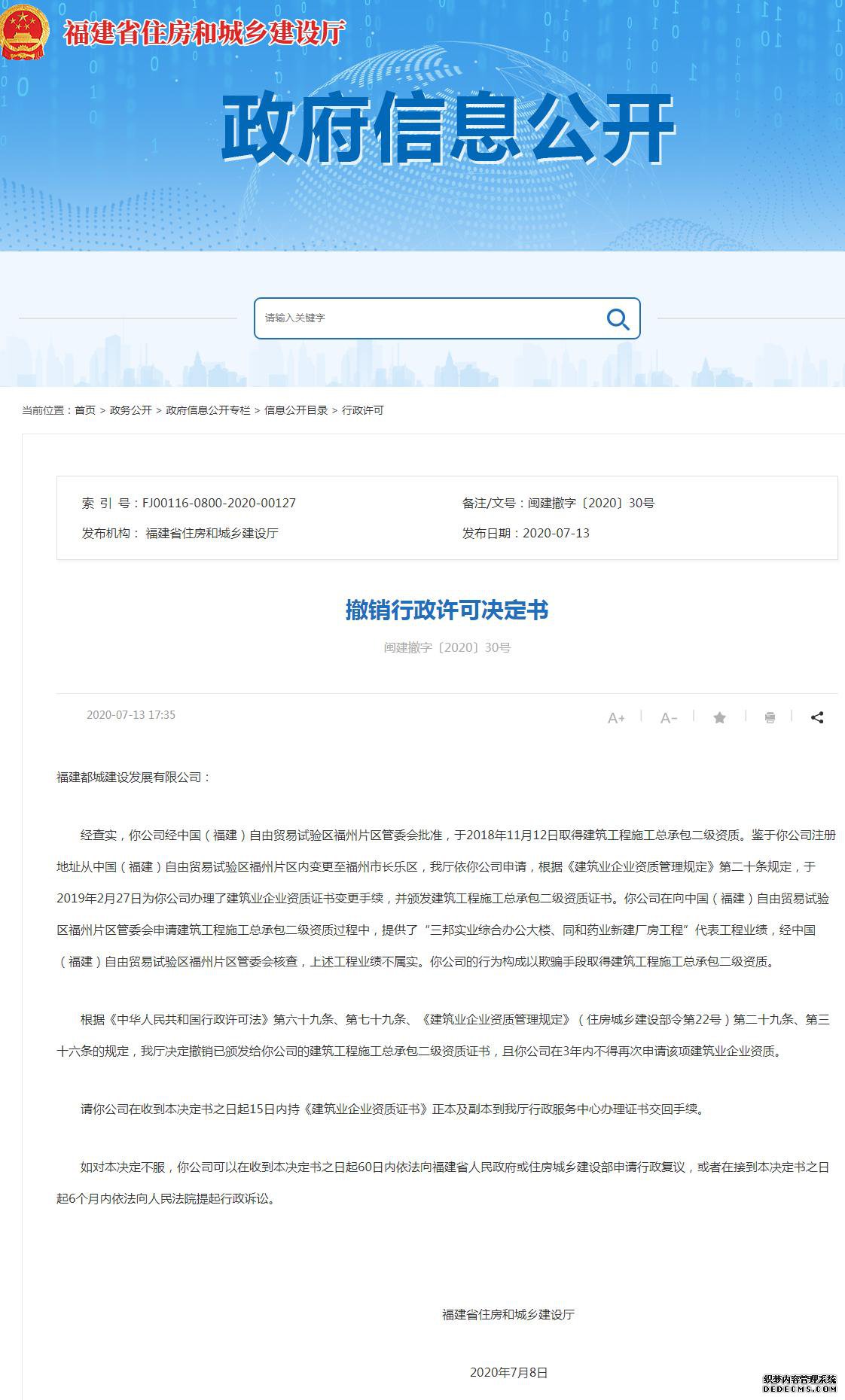Click paragraph starting 根据《中华人民共和国行政许可法》
The width and height of the screenshot is (845, 1400).
444,1035
